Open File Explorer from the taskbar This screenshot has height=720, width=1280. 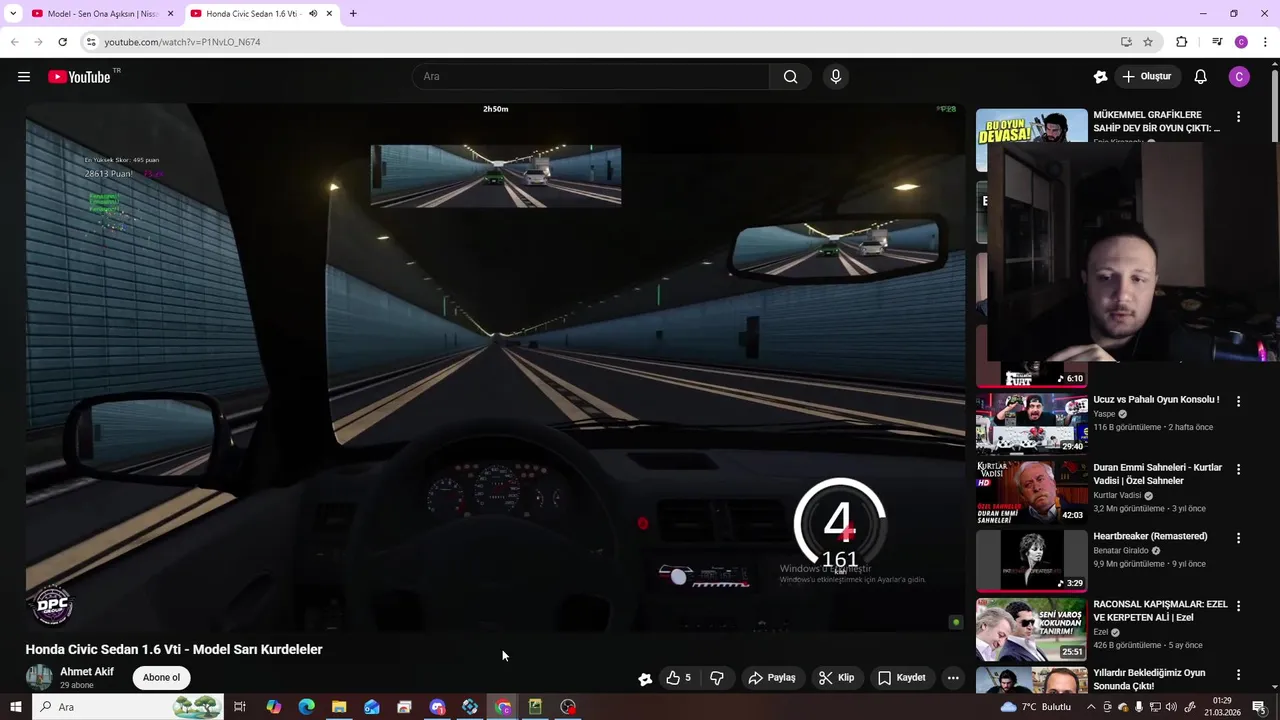click(x=339, y=707)
